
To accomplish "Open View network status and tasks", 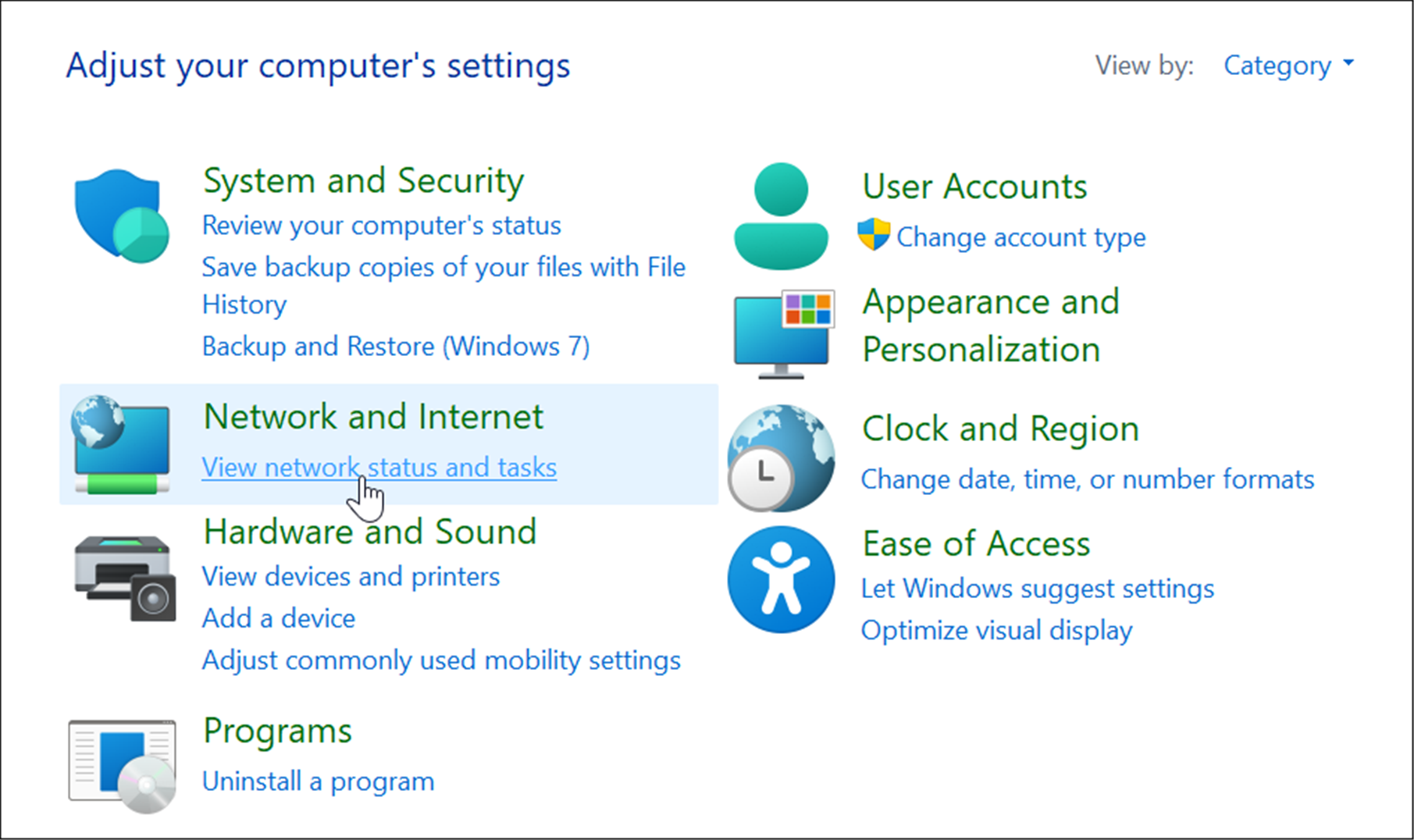I will (379, 466).
